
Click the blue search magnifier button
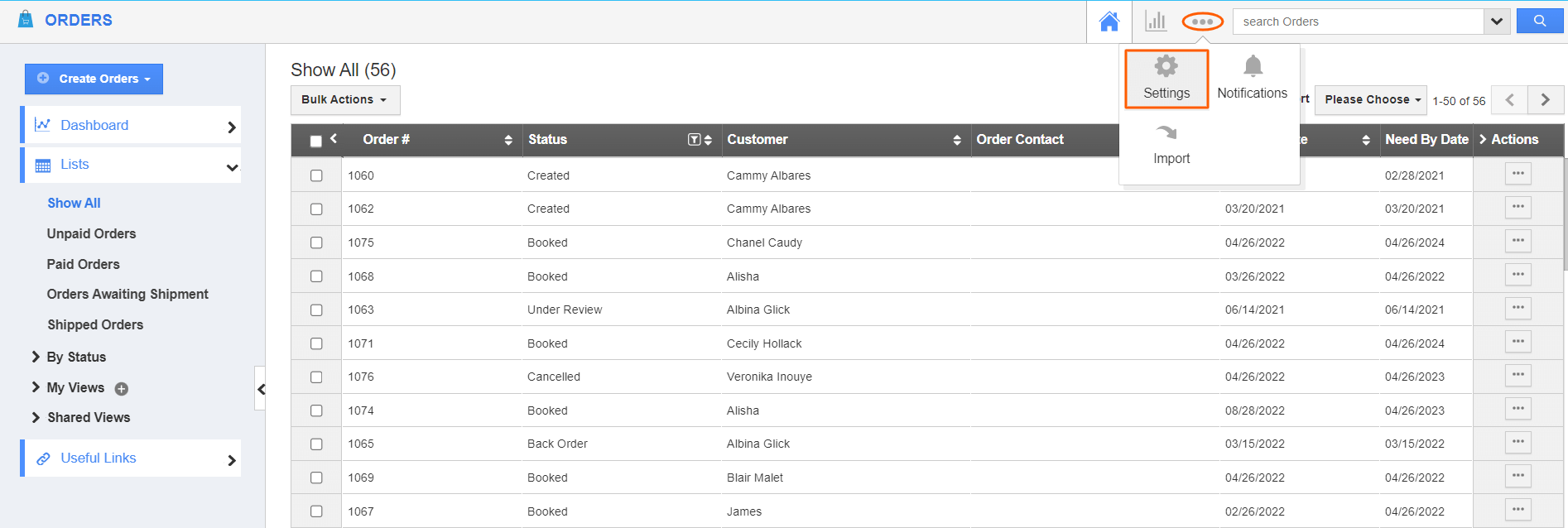point(1539,22)
